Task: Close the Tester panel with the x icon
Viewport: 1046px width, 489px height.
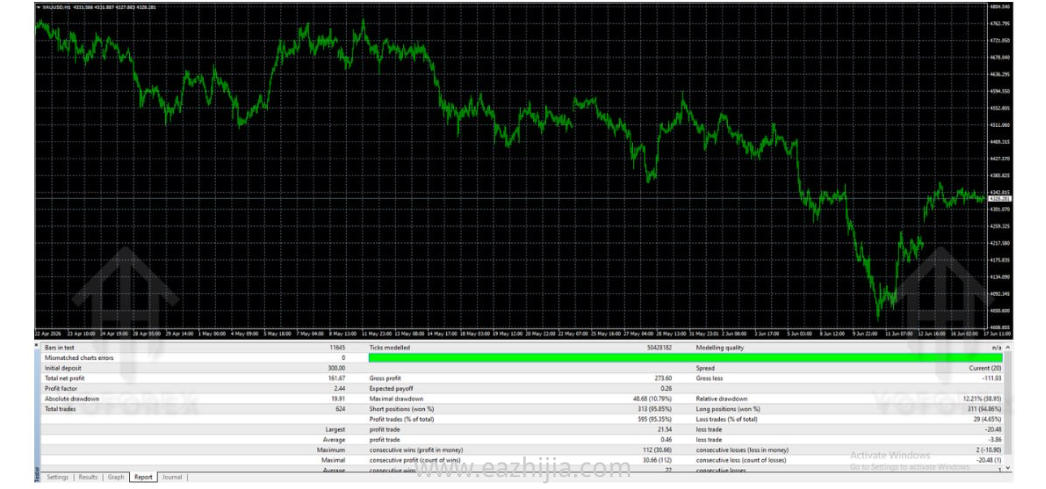Action: 37,346
